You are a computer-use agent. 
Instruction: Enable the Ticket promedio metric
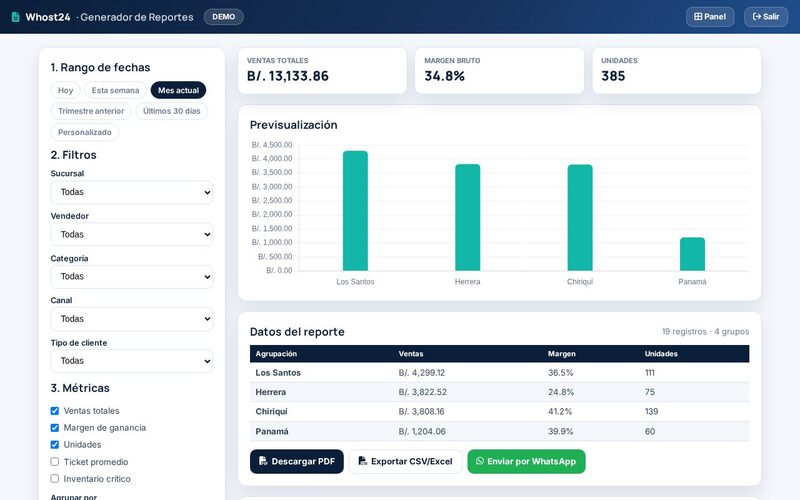point(55,462)
